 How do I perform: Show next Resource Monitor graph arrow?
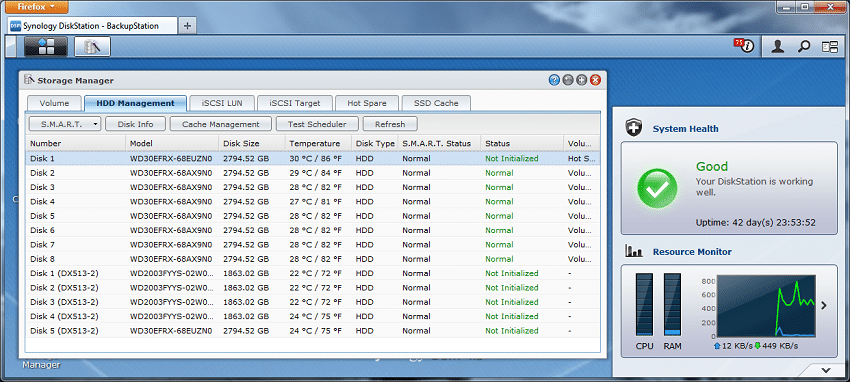824,306
